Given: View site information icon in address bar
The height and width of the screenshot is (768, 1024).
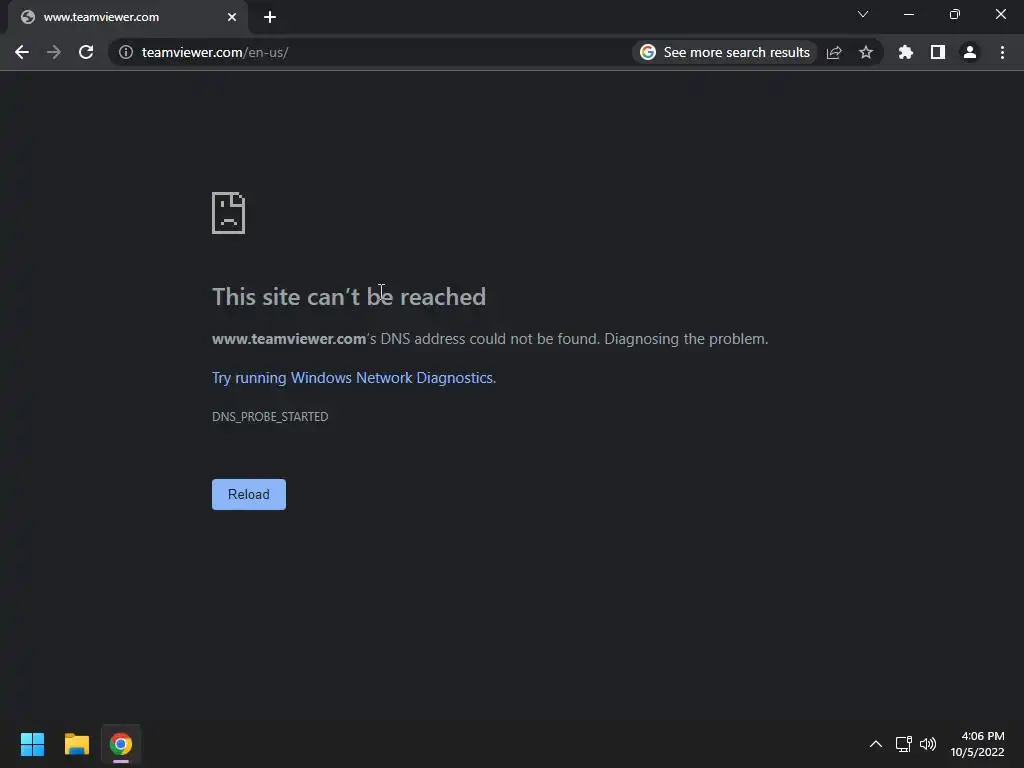Looking at the screenshot, I should coord(125,52).
